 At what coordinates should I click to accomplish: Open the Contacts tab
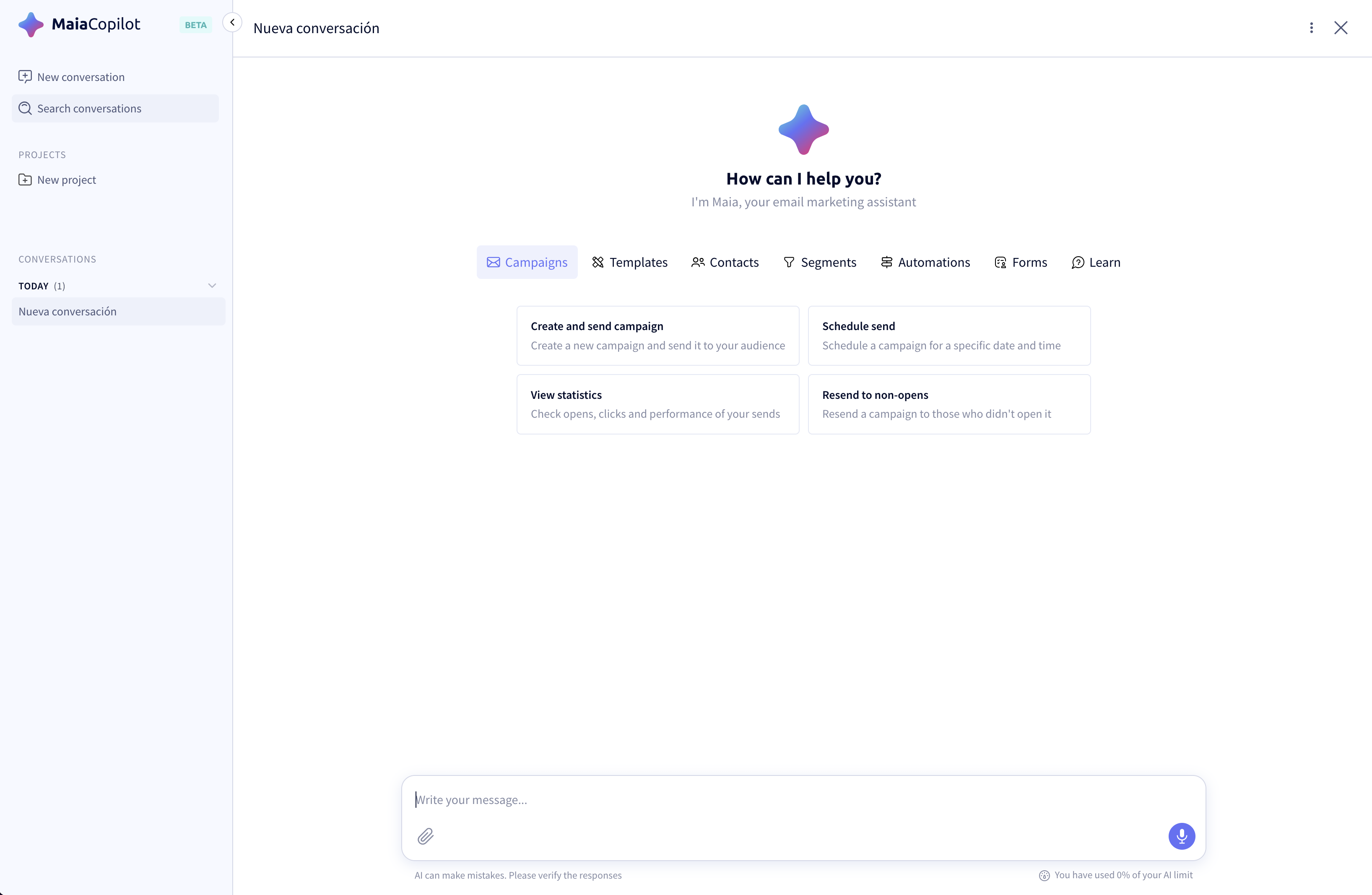coord(725,263)
